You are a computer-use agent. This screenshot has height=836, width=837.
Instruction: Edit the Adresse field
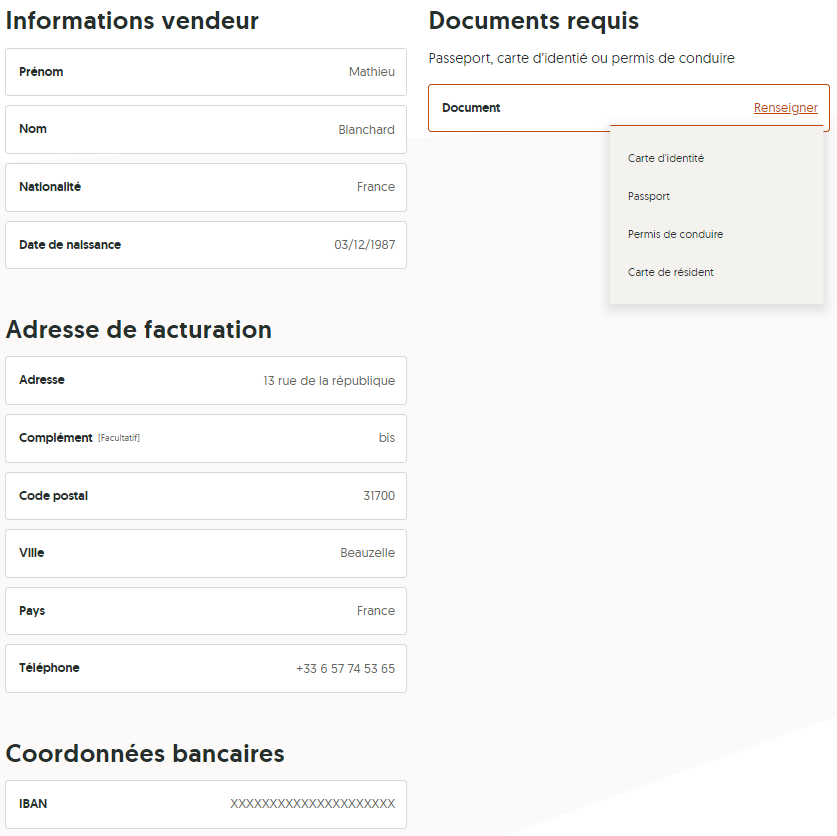pos(206,380)
